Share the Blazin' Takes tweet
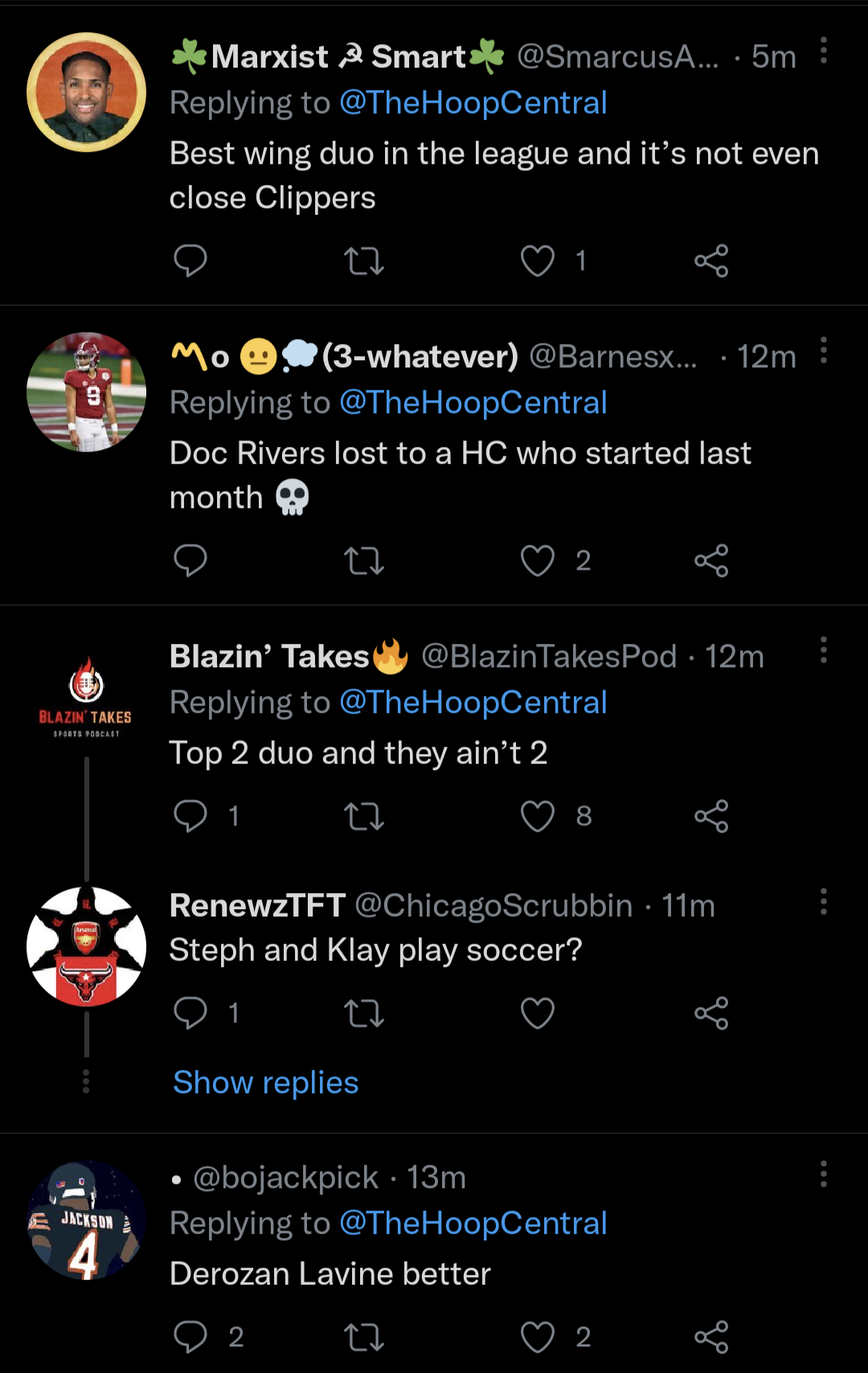868x1373 pixels. [711, 816]
